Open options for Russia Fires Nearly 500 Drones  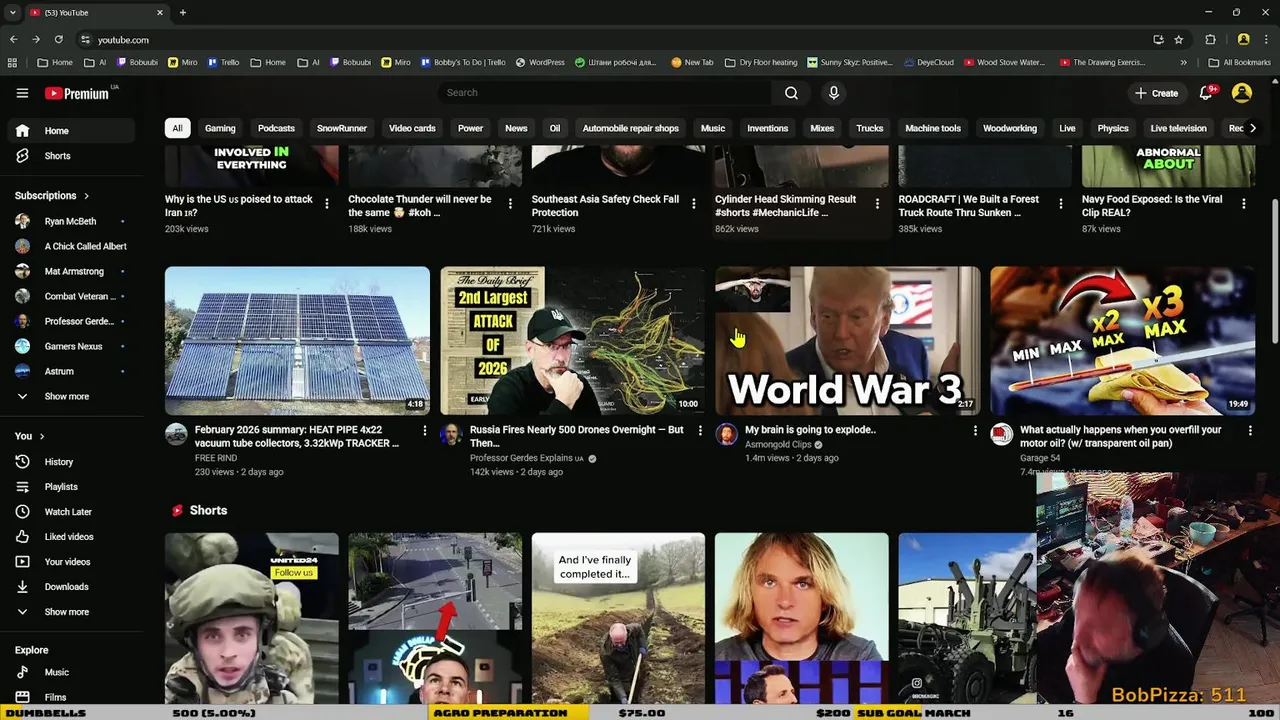[x=700, y=431]
